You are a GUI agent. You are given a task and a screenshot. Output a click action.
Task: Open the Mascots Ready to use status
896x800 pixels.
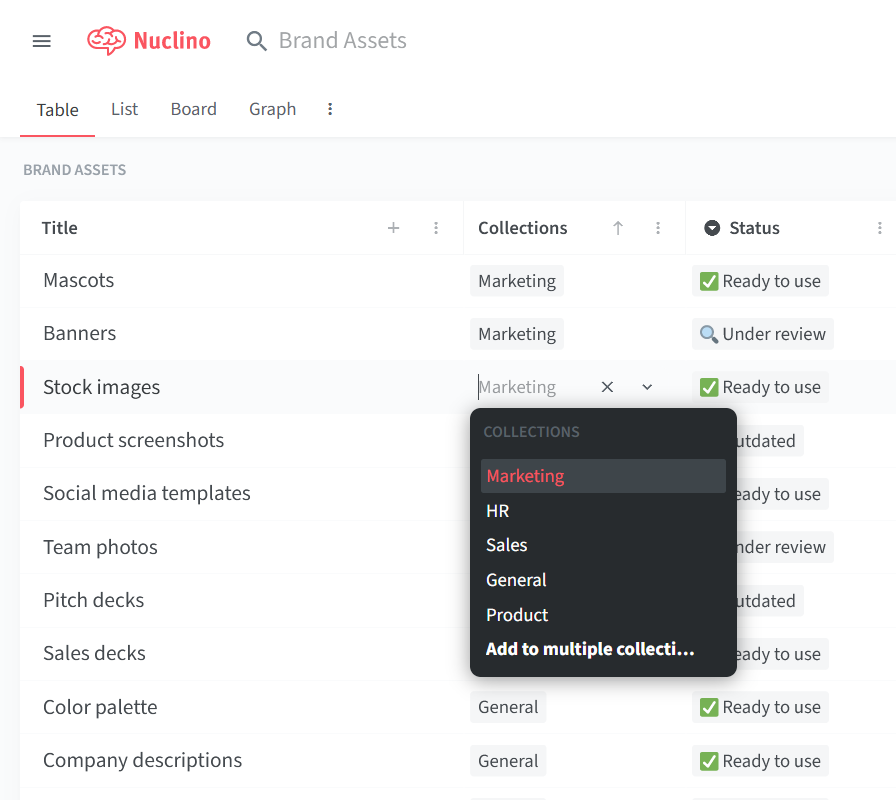760,281
